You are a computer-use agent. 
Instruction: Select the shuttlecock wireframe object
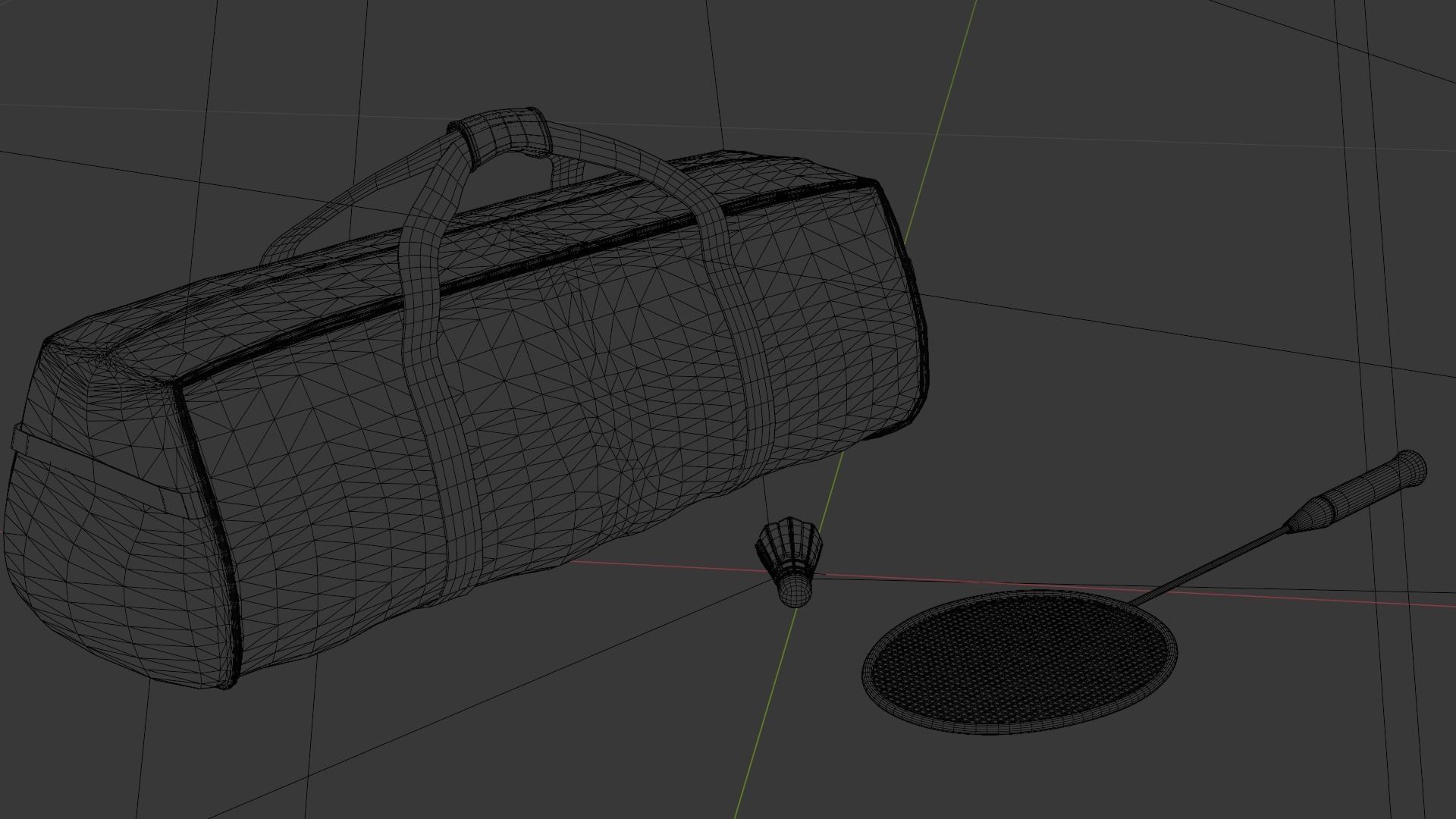point(789,562)
